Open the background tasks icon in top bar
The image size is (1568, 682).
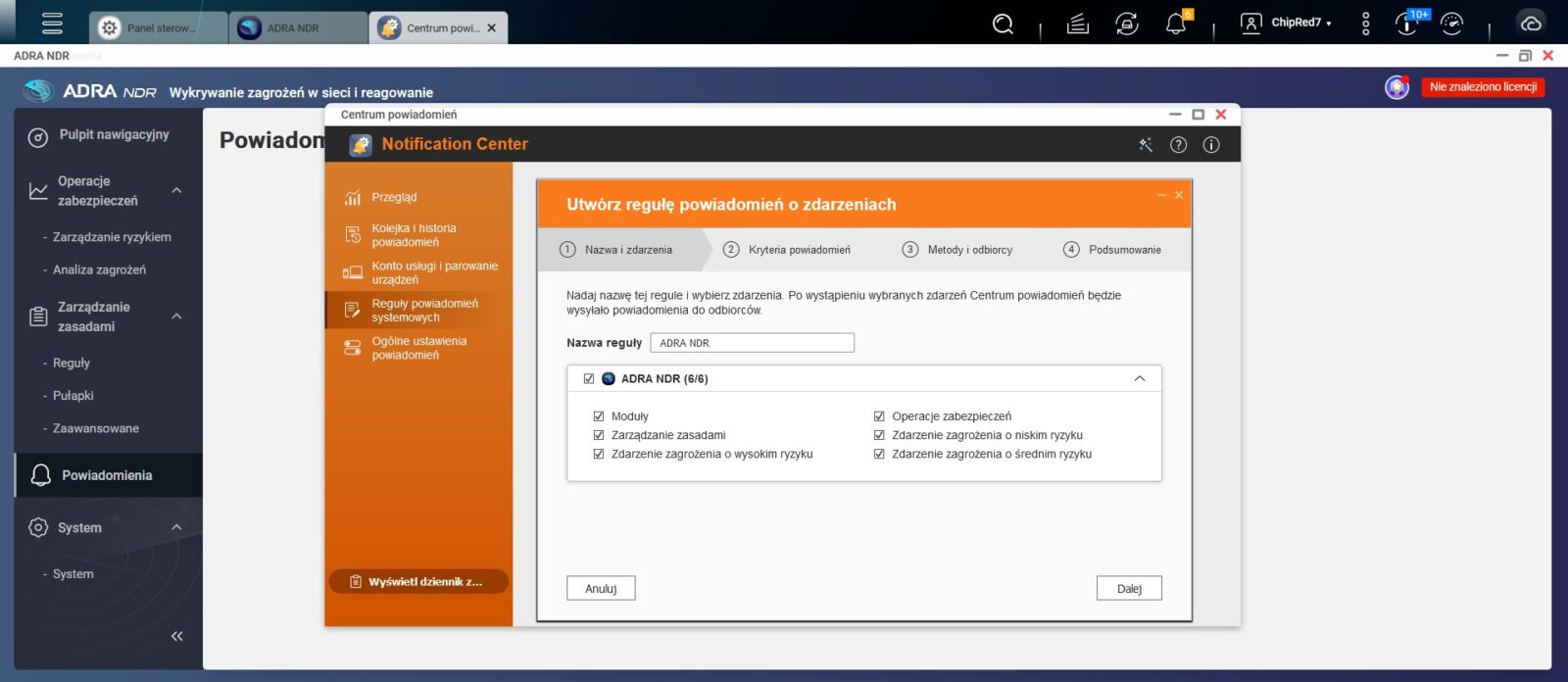pyautogui.click(x=1078, y=24)
